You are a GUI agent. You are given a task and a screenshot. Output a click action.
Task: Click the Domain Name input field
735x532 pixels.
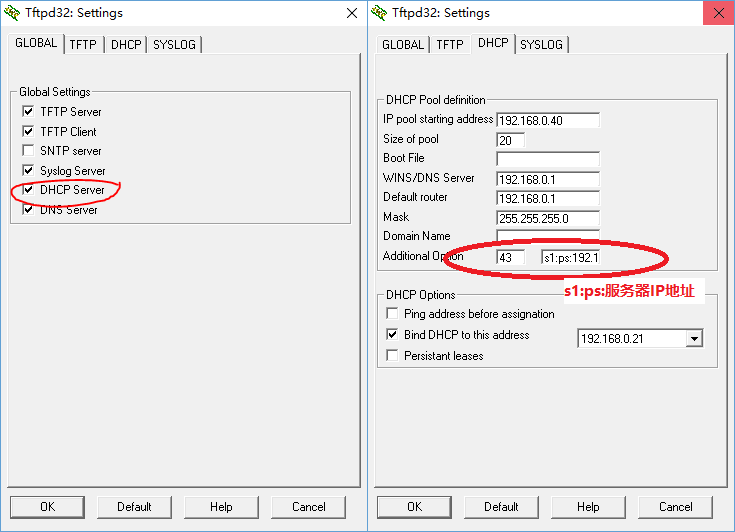click(548, 236)
